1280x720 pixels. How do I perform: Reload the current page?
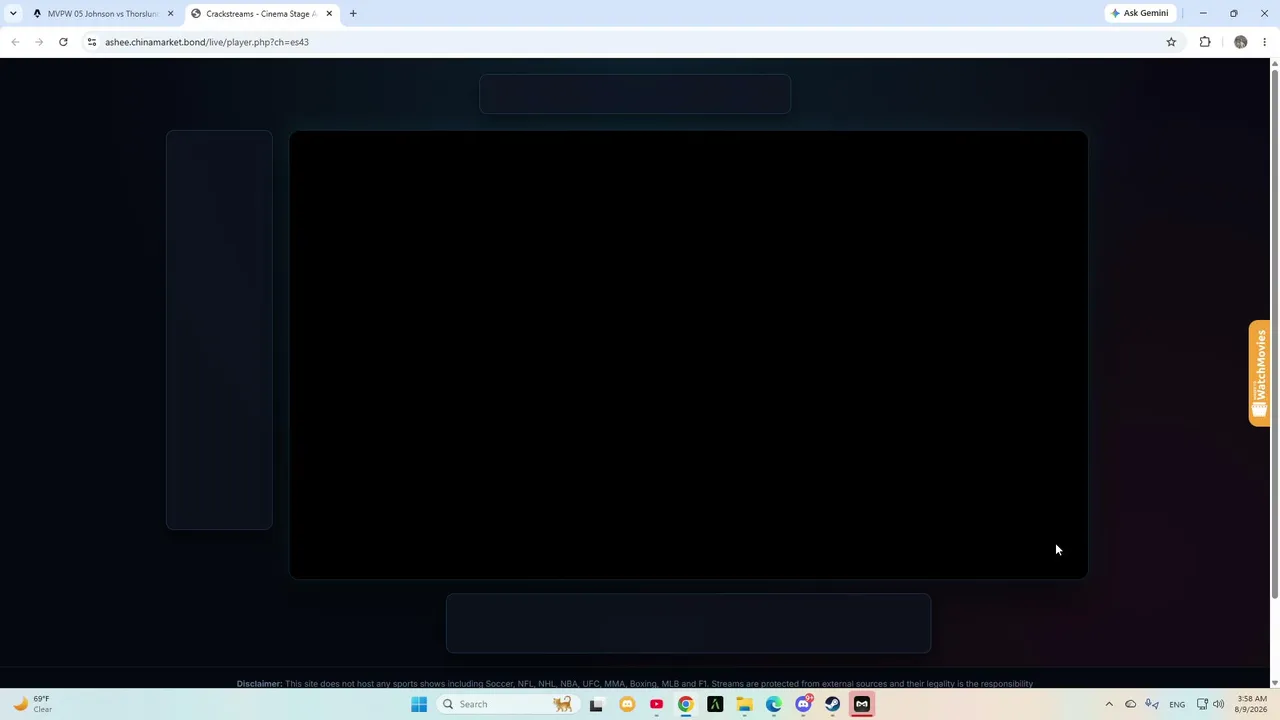point(63,42)
